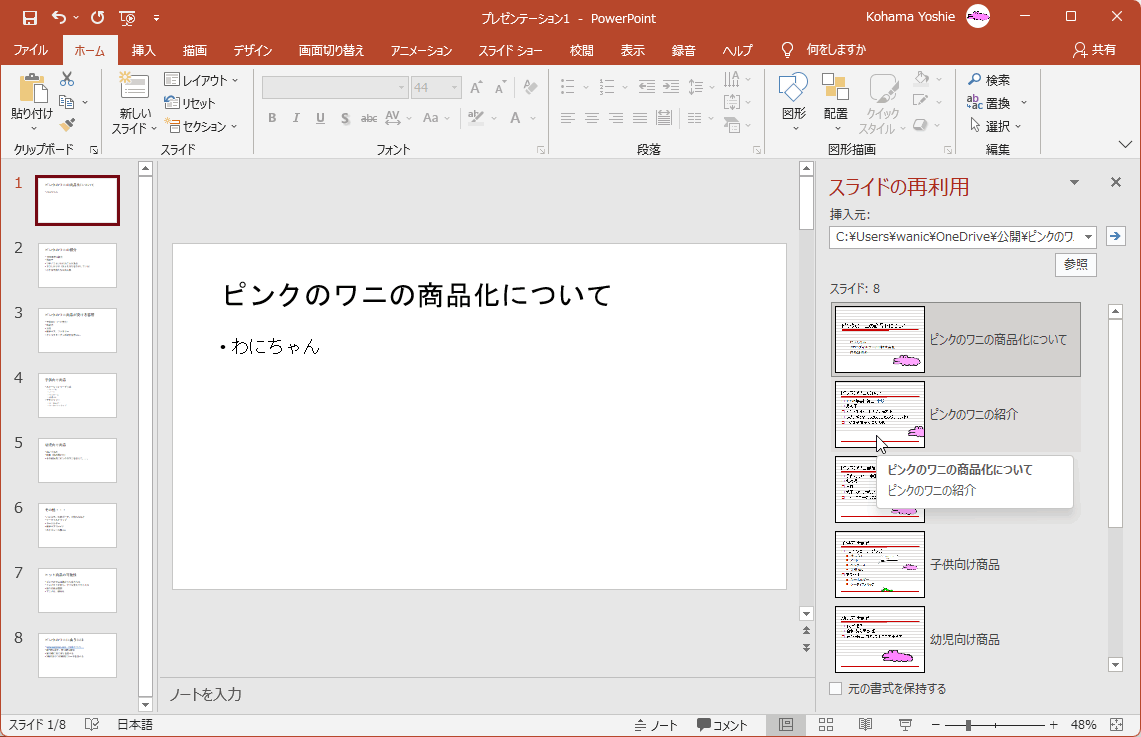Open the 挿入 ribbon tab

coord(144,50)
